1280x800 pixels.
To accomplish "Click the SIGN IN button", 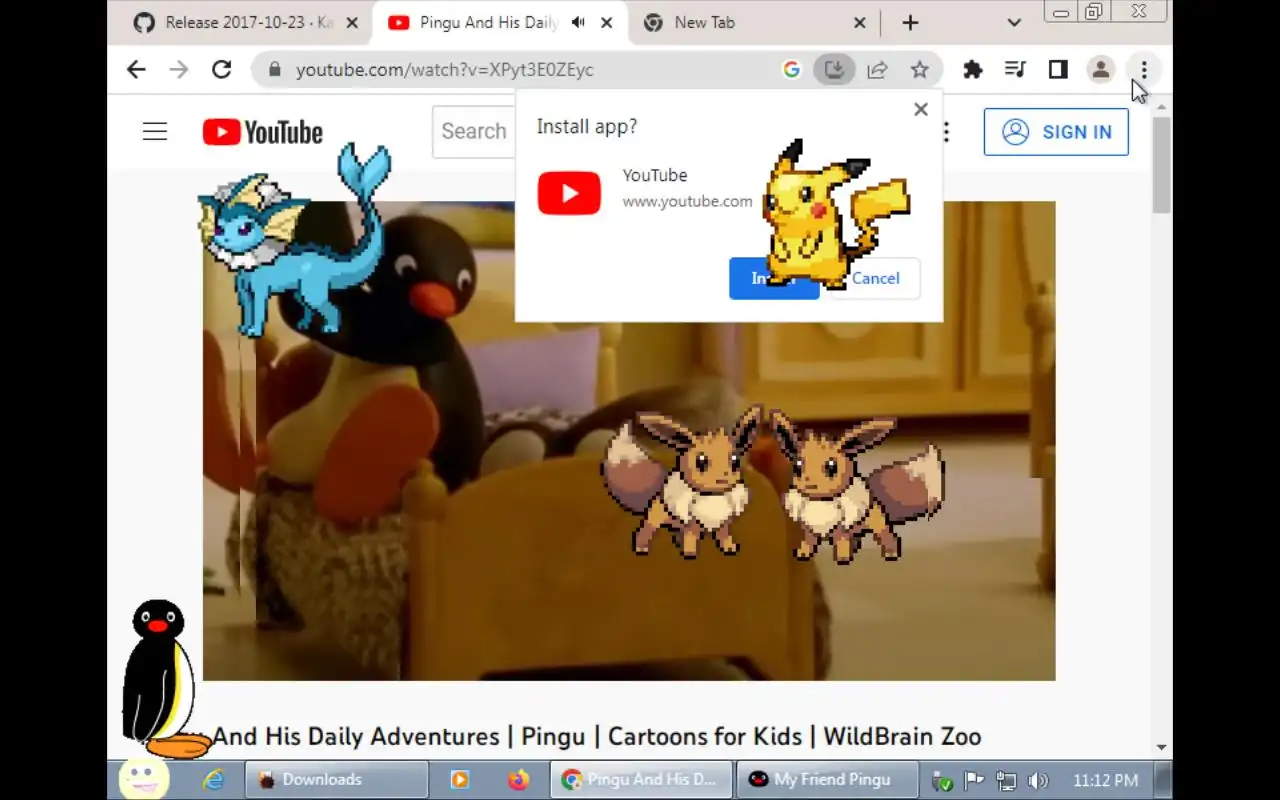I will (x=1056, y=132).
